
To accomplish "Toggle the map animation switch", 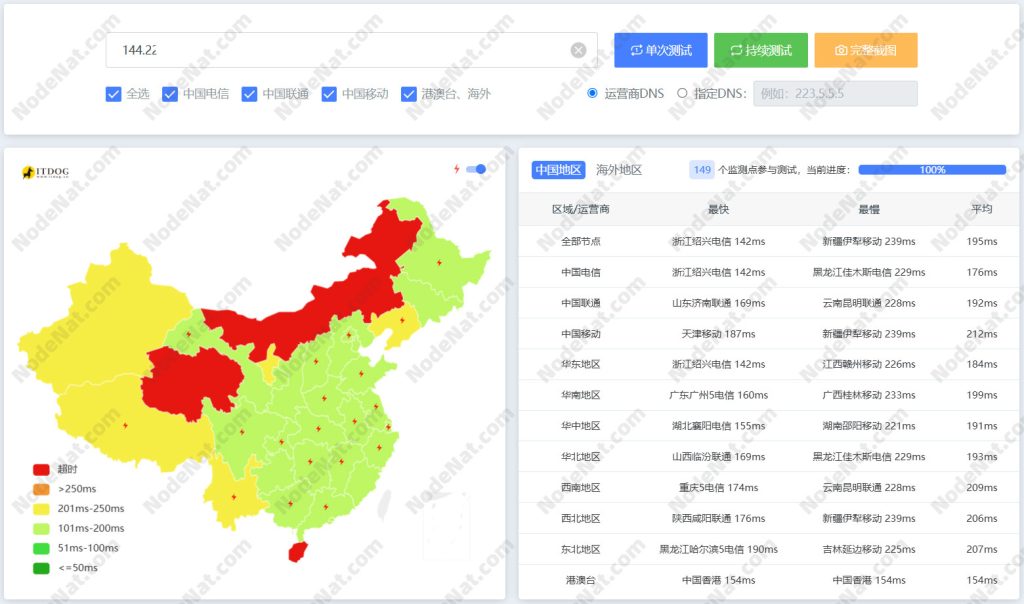I will [476, 169].
